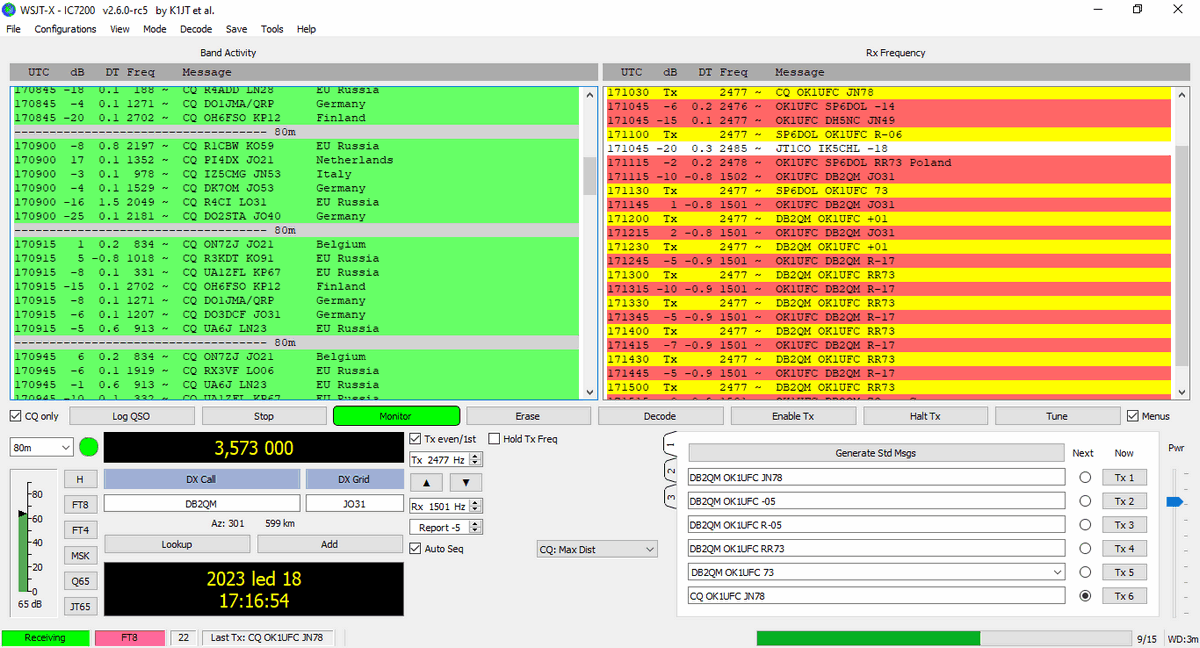The height and width of the screenshot is (648, 1200).
Task: Click the Enable Tx button
Action: click(793, 416)
